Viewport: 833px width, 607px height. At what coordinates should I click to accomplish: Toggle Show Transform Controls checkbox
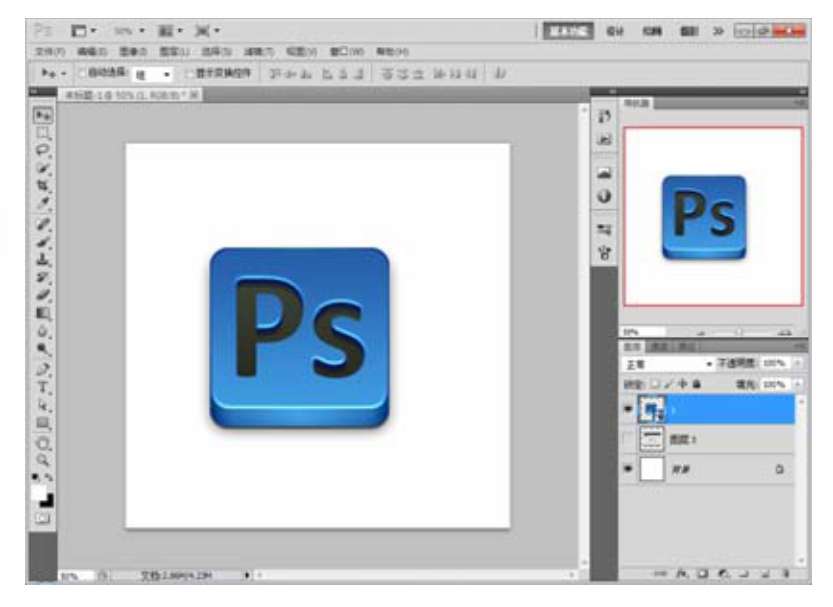pyautogui.click(x=189, y=73)
